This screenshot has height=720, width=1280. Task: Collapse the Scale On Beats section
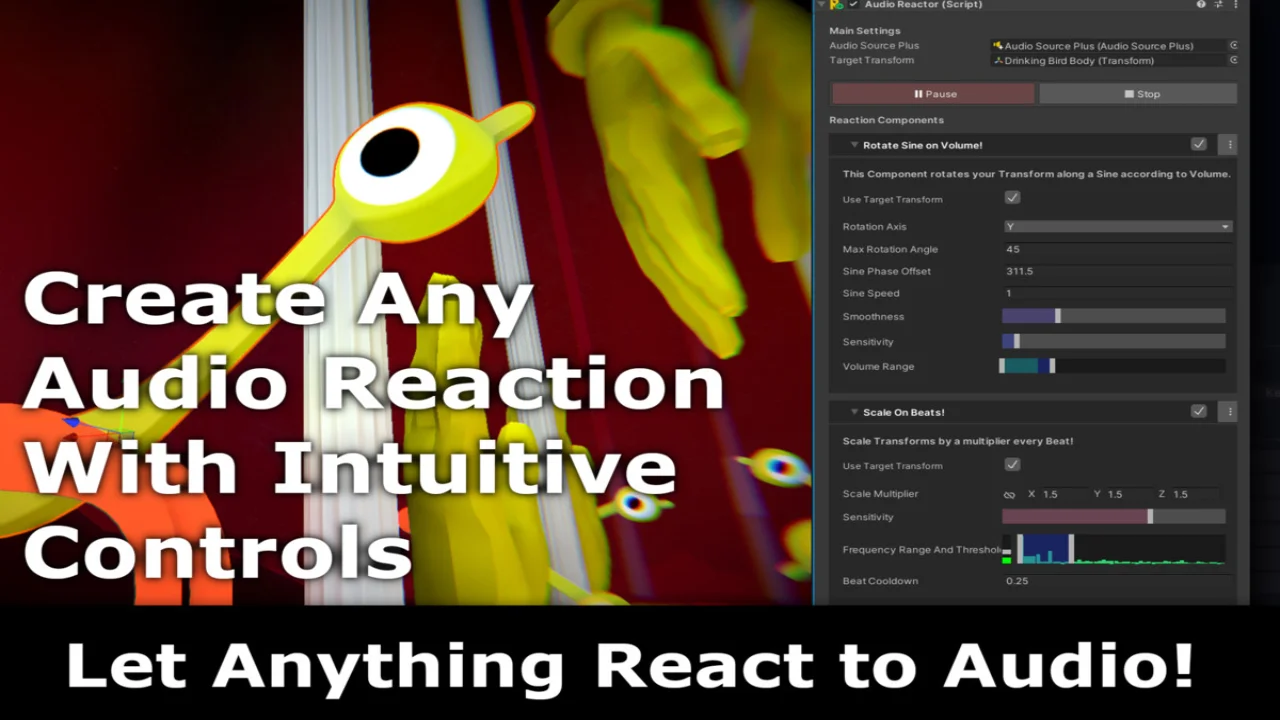(854, 412)
